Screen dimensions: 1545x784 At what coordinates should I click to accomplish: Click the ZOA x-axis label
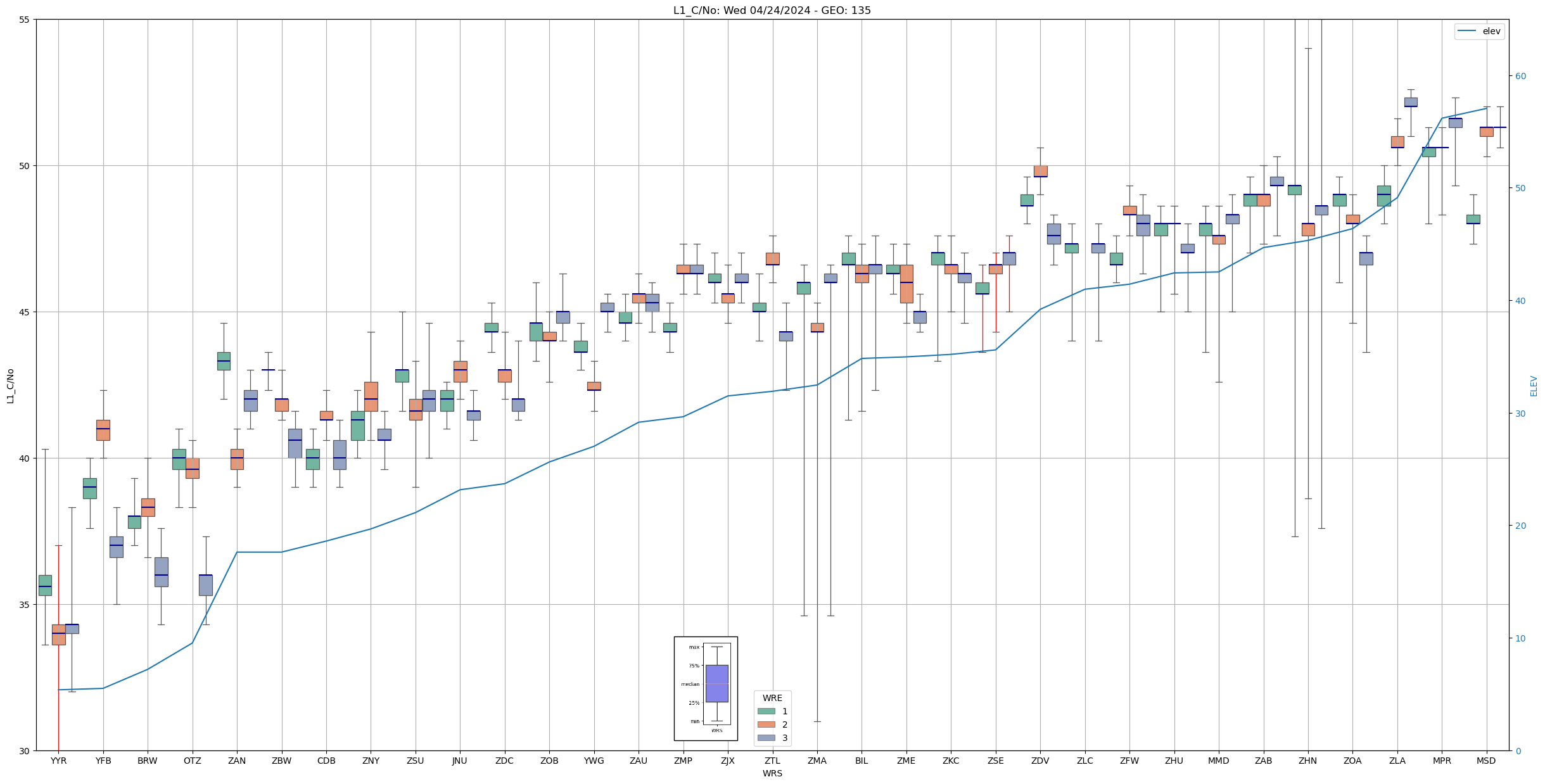click(1352, 761)
